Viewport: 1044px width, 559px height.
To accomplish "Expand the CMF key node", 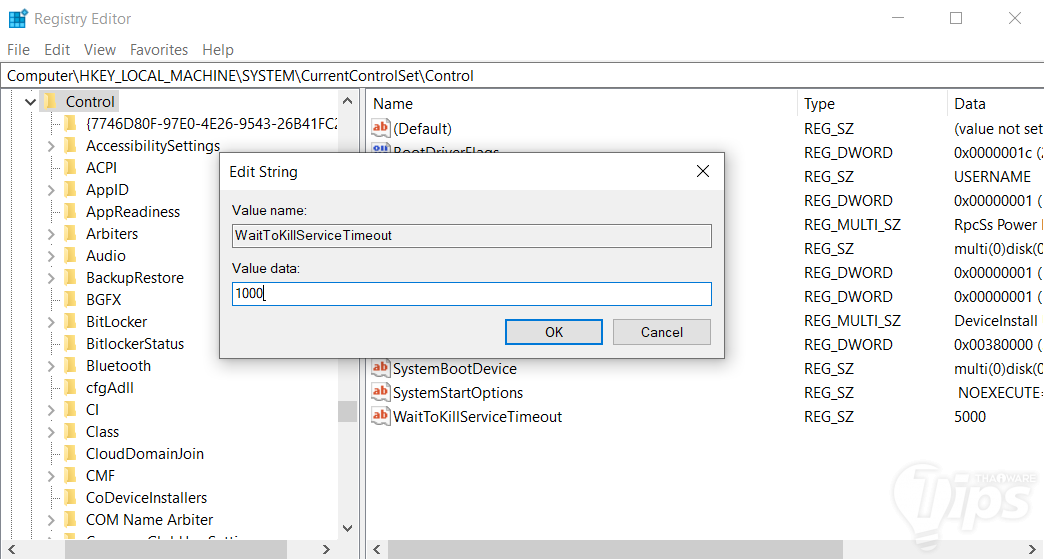I will [x=51, y=476].
